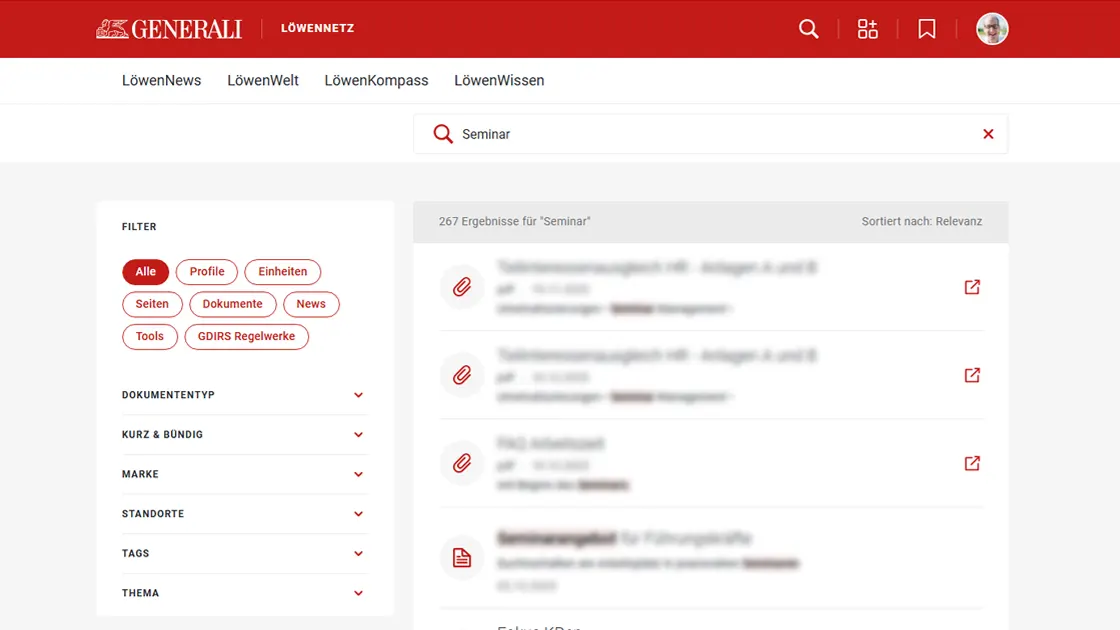Clear the Seminar search with the X
1120x630 pixels.
[x=988, y=133]
